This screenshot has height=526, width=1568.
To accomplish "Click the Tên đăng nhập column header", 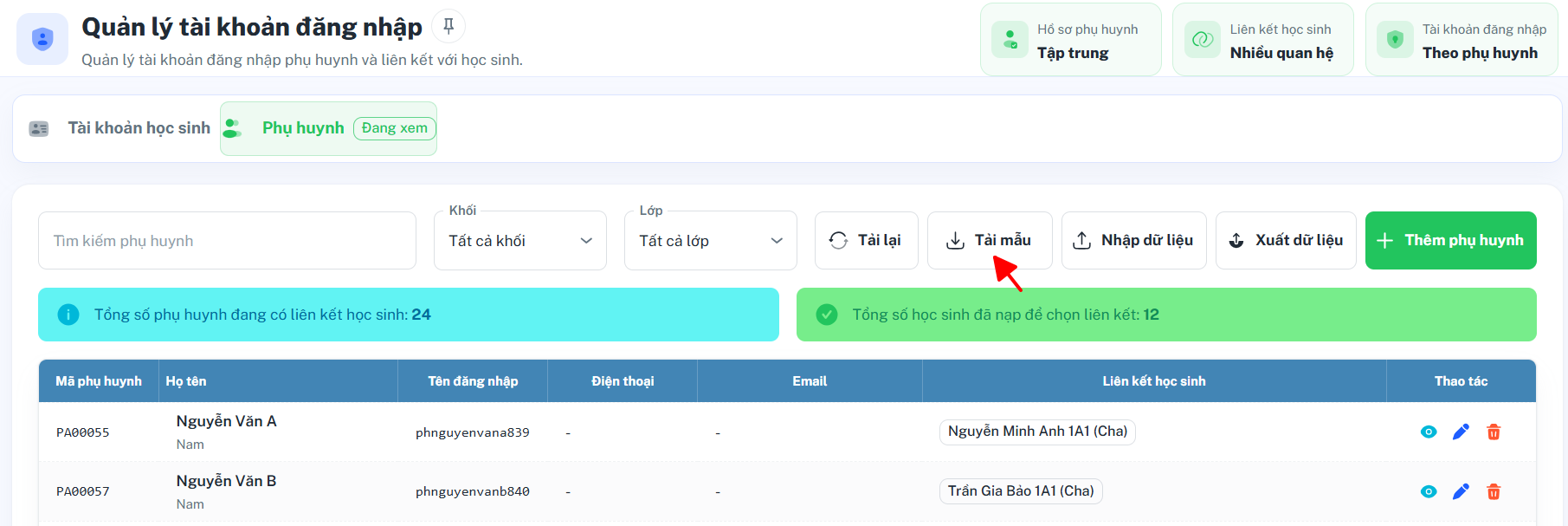I will [473, 381].
